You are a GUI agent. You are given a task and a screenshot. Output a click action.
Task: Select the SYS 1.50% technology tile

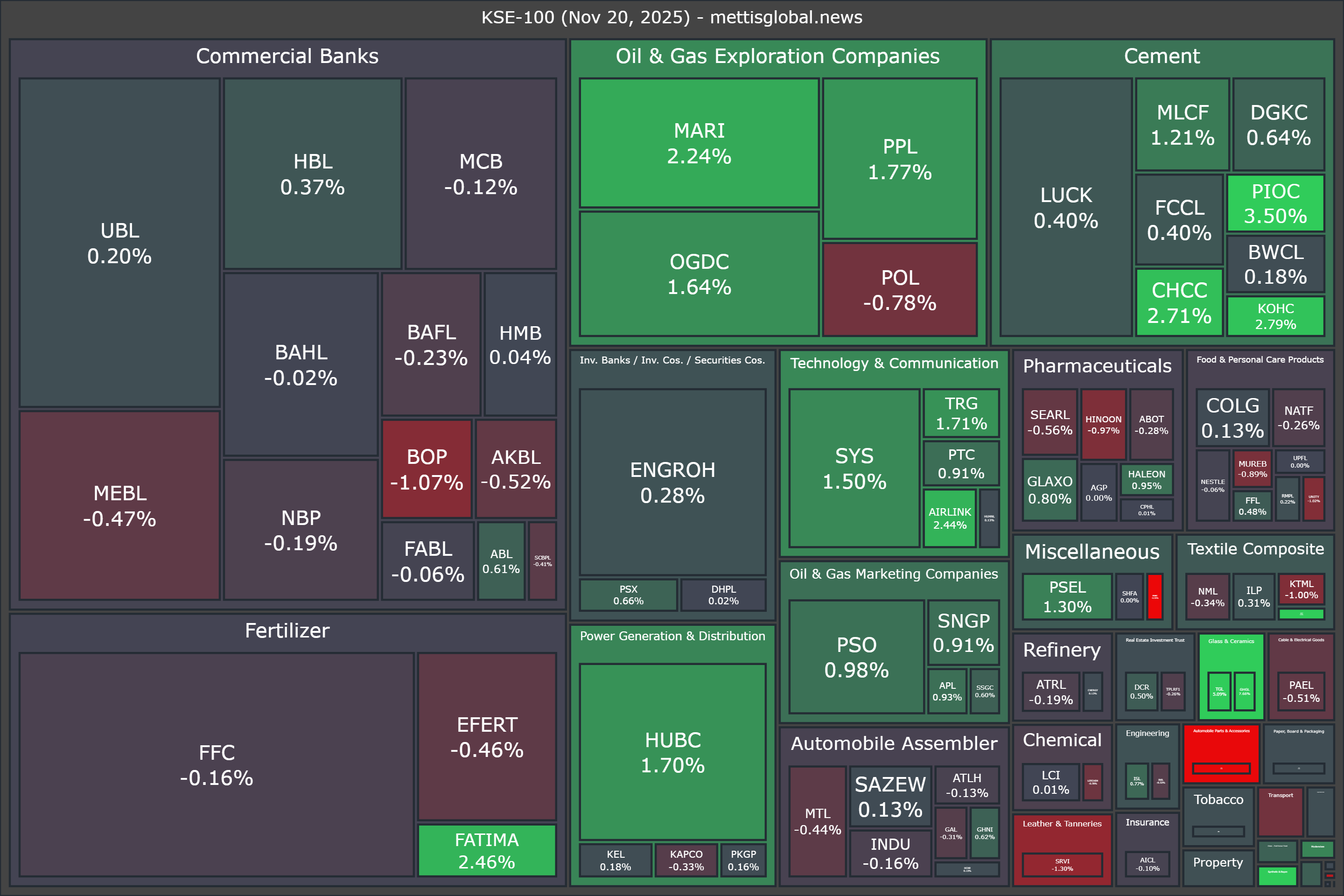click(854, 468)
